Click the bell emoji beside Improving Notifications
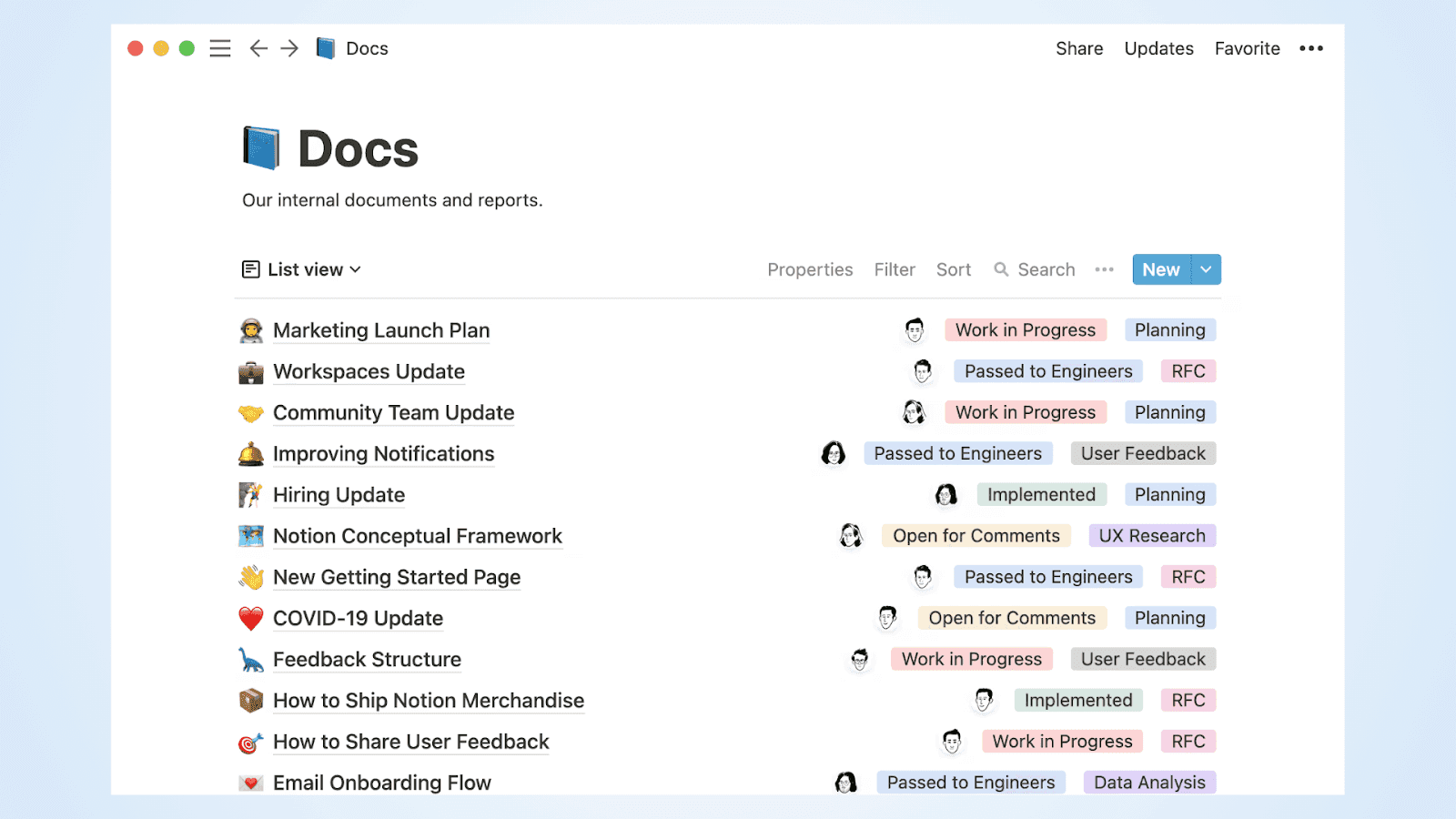 (251, 453)
